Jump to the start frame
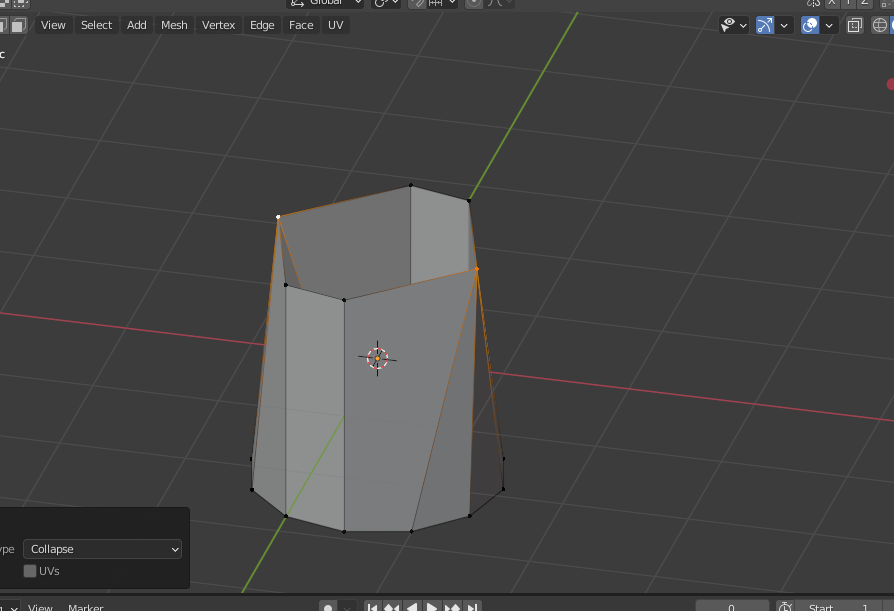Image resolution: width=894 pixels, height=611 pixels. coord(372,607)
